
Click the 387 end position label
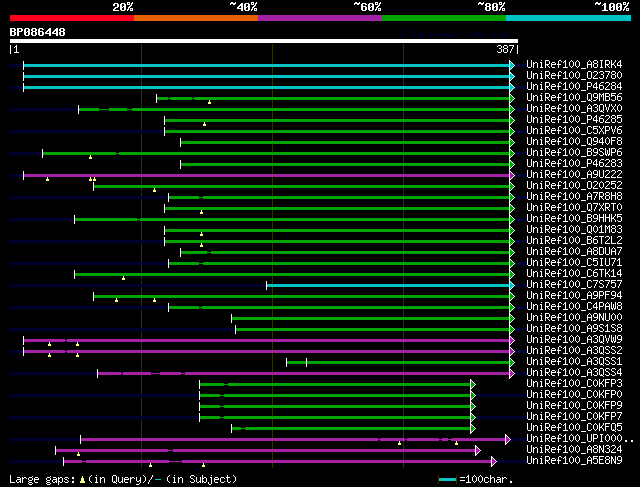tap(505, 49)
